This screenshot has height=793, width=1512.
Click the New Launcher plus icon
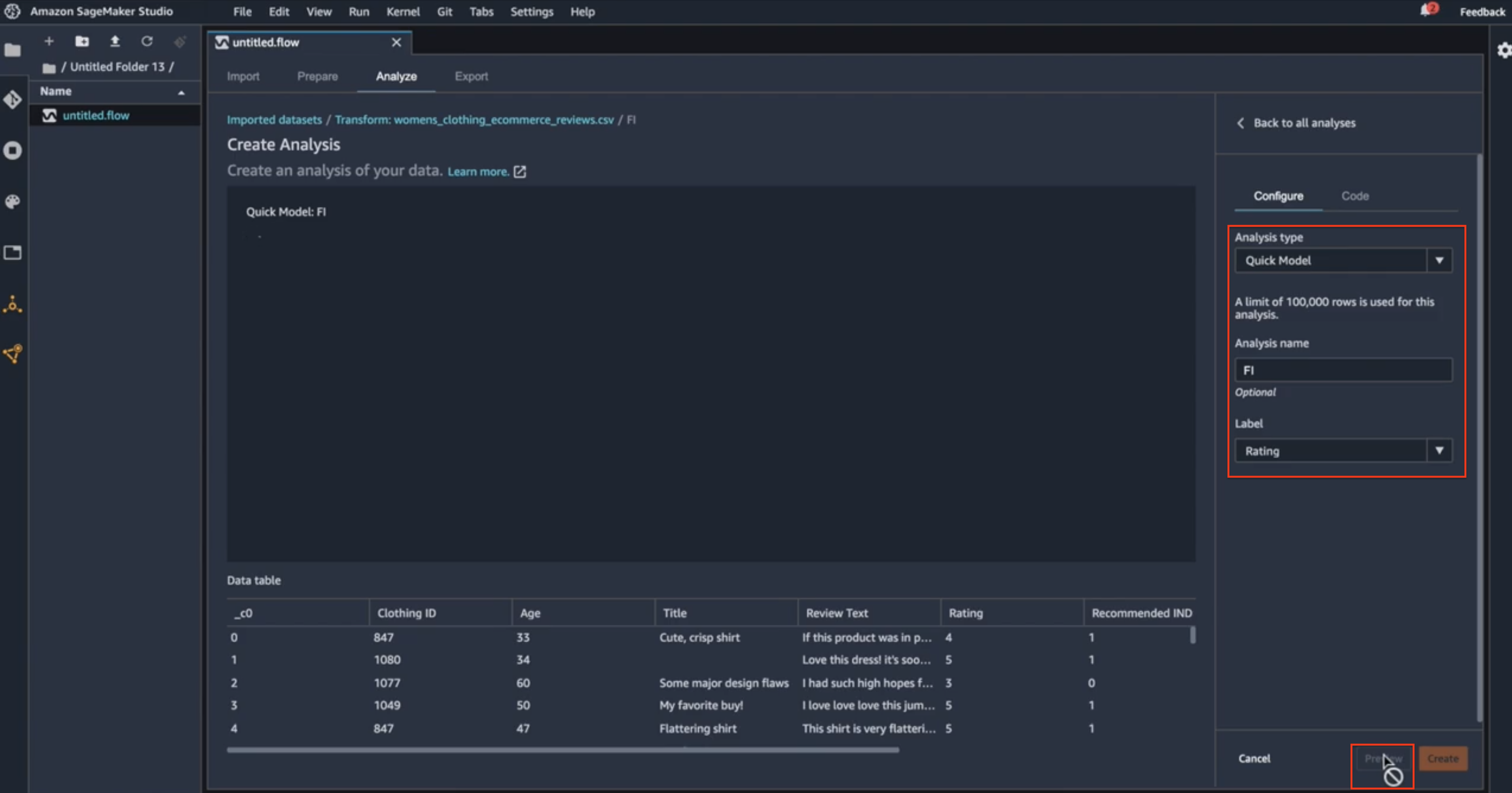pos(49,41)
